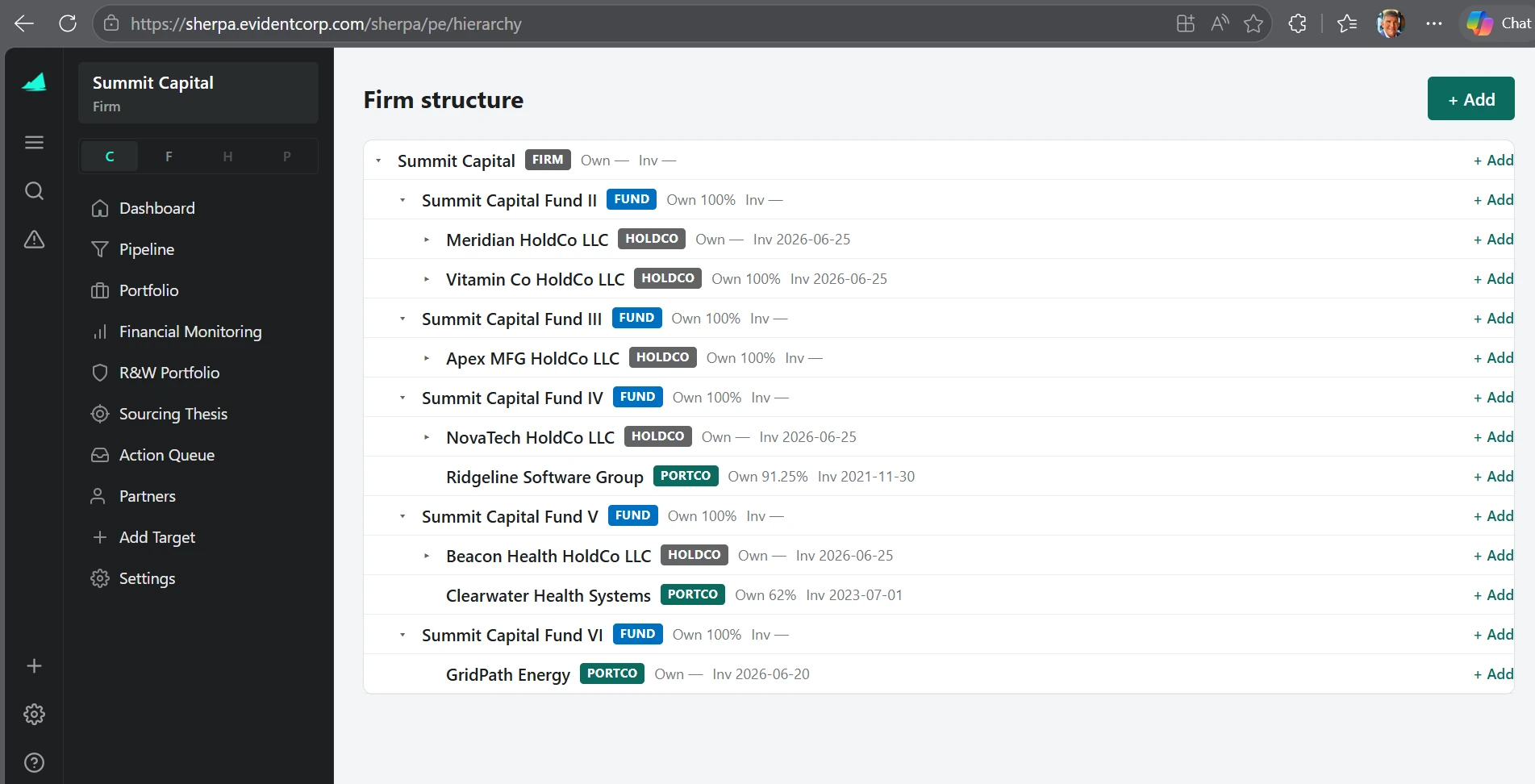Click the help question mark icon
This screenshot has width=1535, height=784.
point(34,762)
